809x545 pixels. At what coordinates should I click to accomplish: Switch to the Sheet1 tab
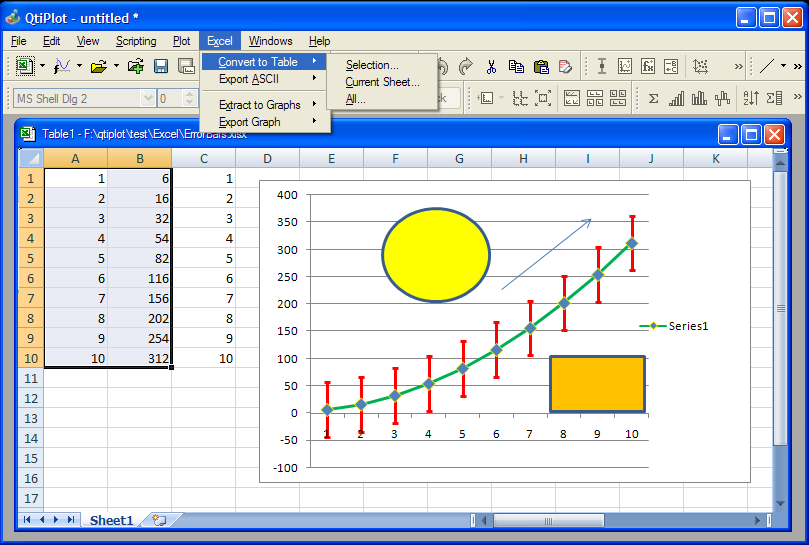(110, 520)
